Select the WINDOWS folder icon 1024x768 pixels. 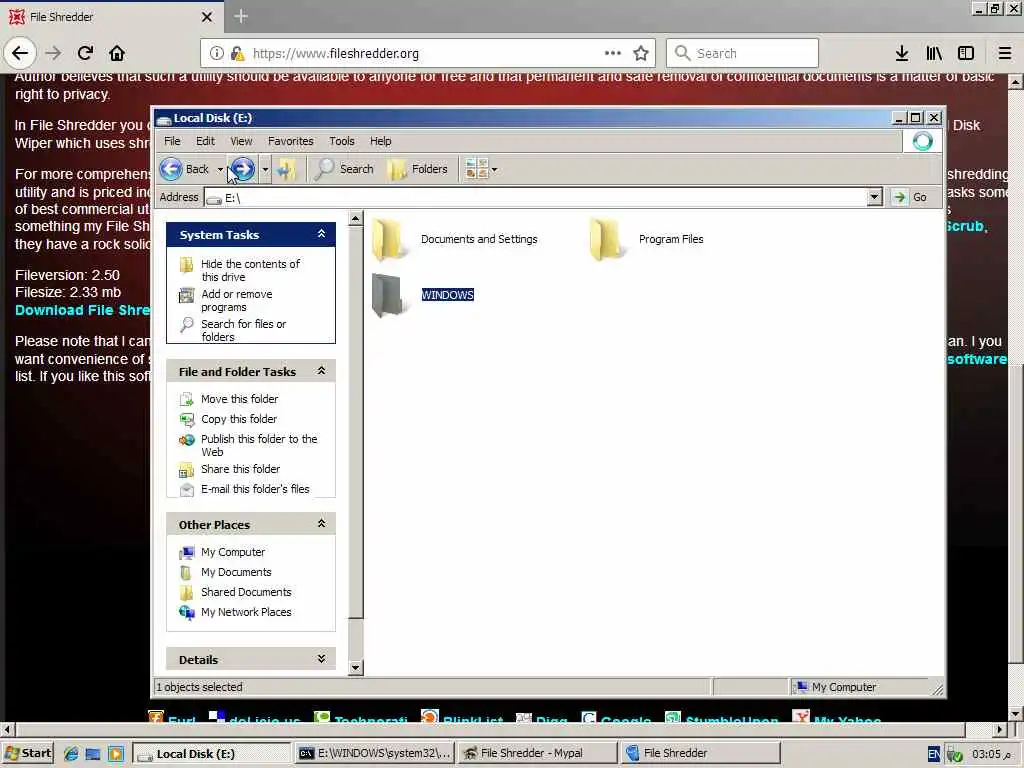pos(390,295)
